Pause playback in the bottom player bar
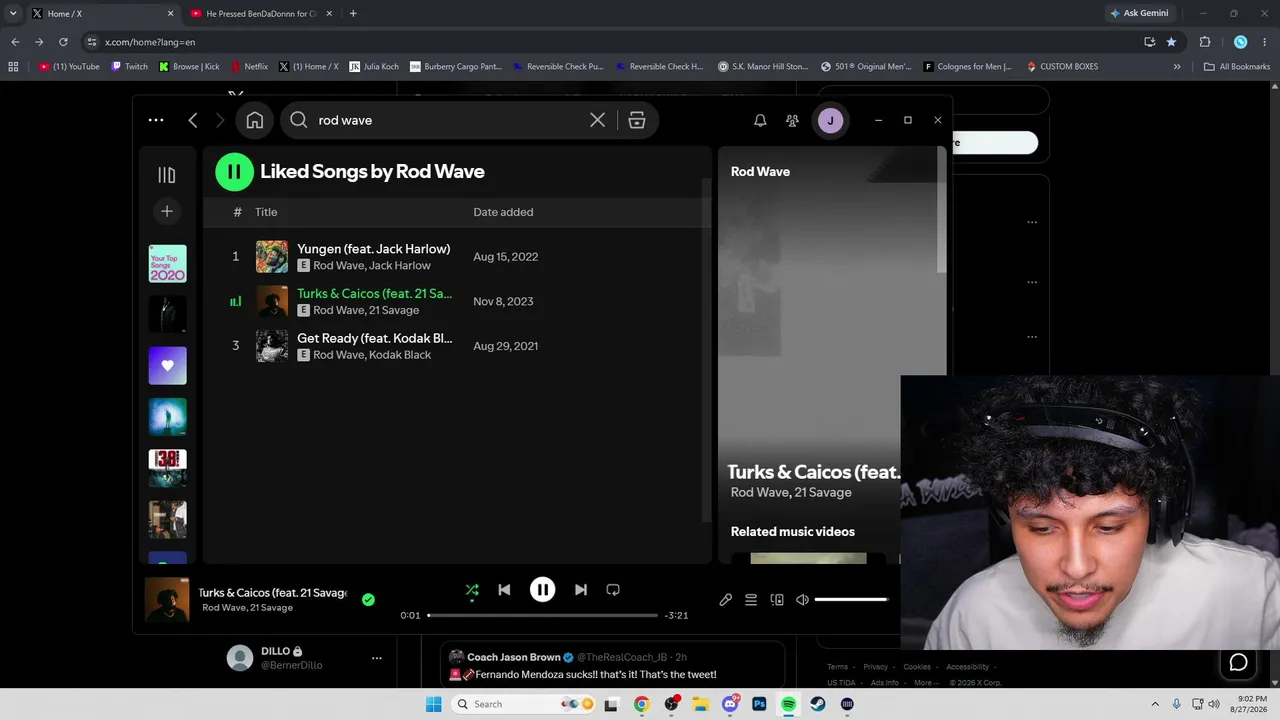The width and height of the screenshot is (1280, 720). coord(542,590)
